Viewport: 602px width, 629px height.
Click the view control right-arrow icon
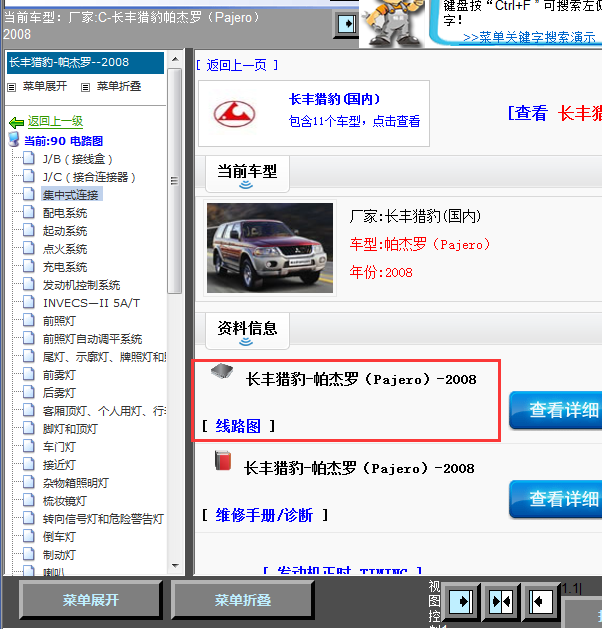460,602
